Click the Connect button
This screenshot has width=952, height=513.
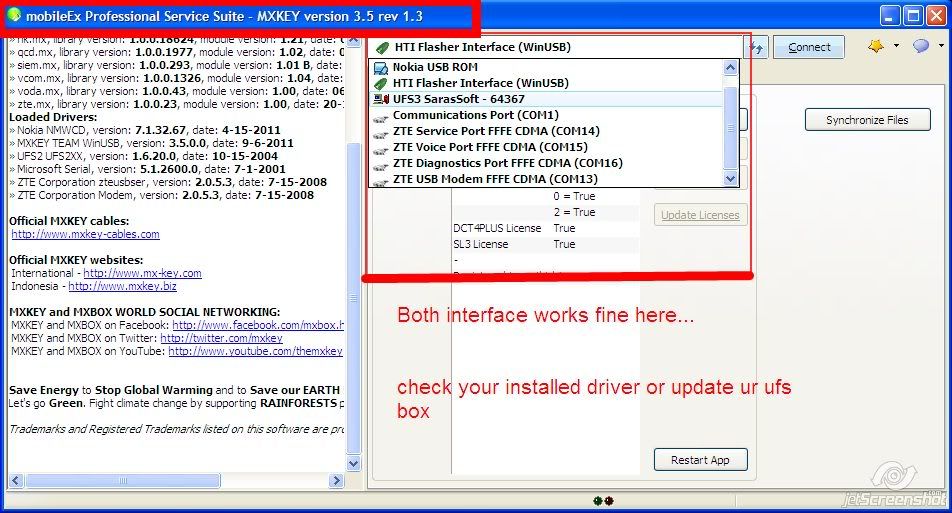tap(809, 47)
